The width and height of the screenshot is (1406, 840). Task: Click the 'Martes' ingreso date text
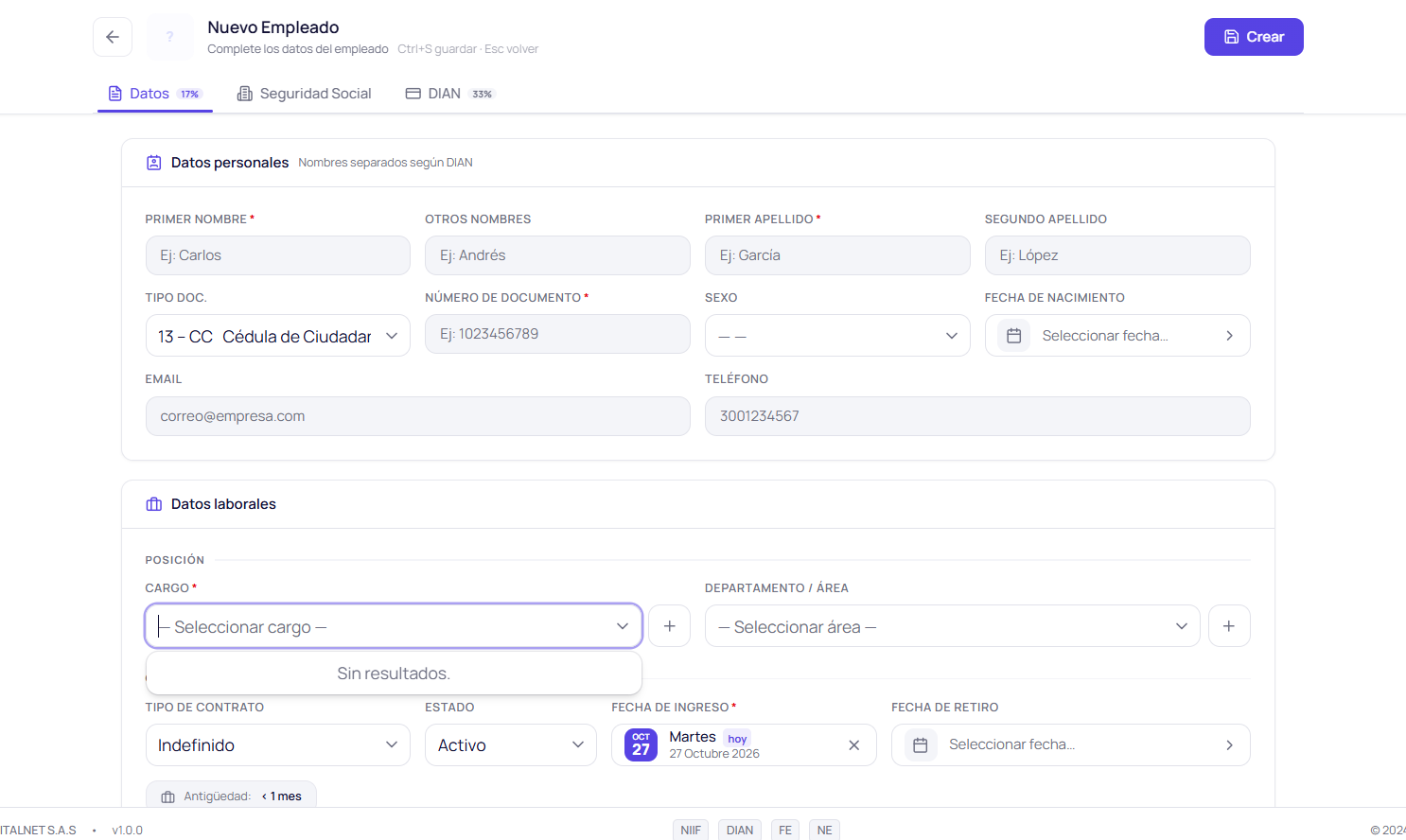coord(693,737)
